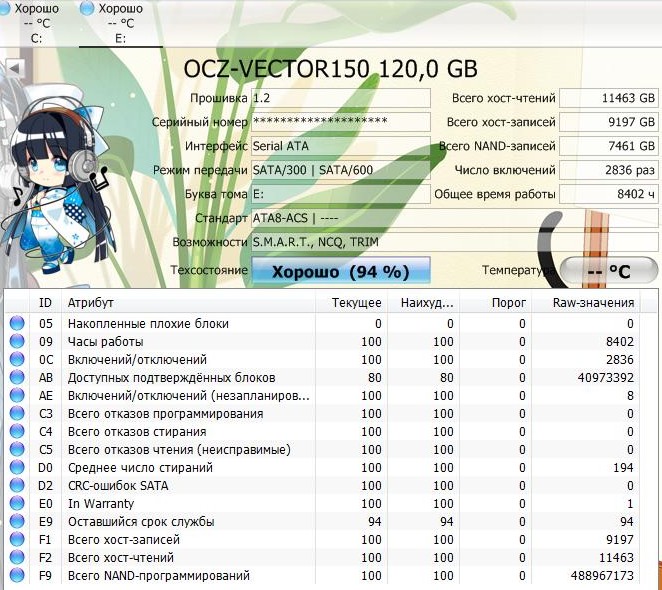The image size is (662, 590).
Task: Click the ATA8-ACS standard field
Action: point(455,218)
